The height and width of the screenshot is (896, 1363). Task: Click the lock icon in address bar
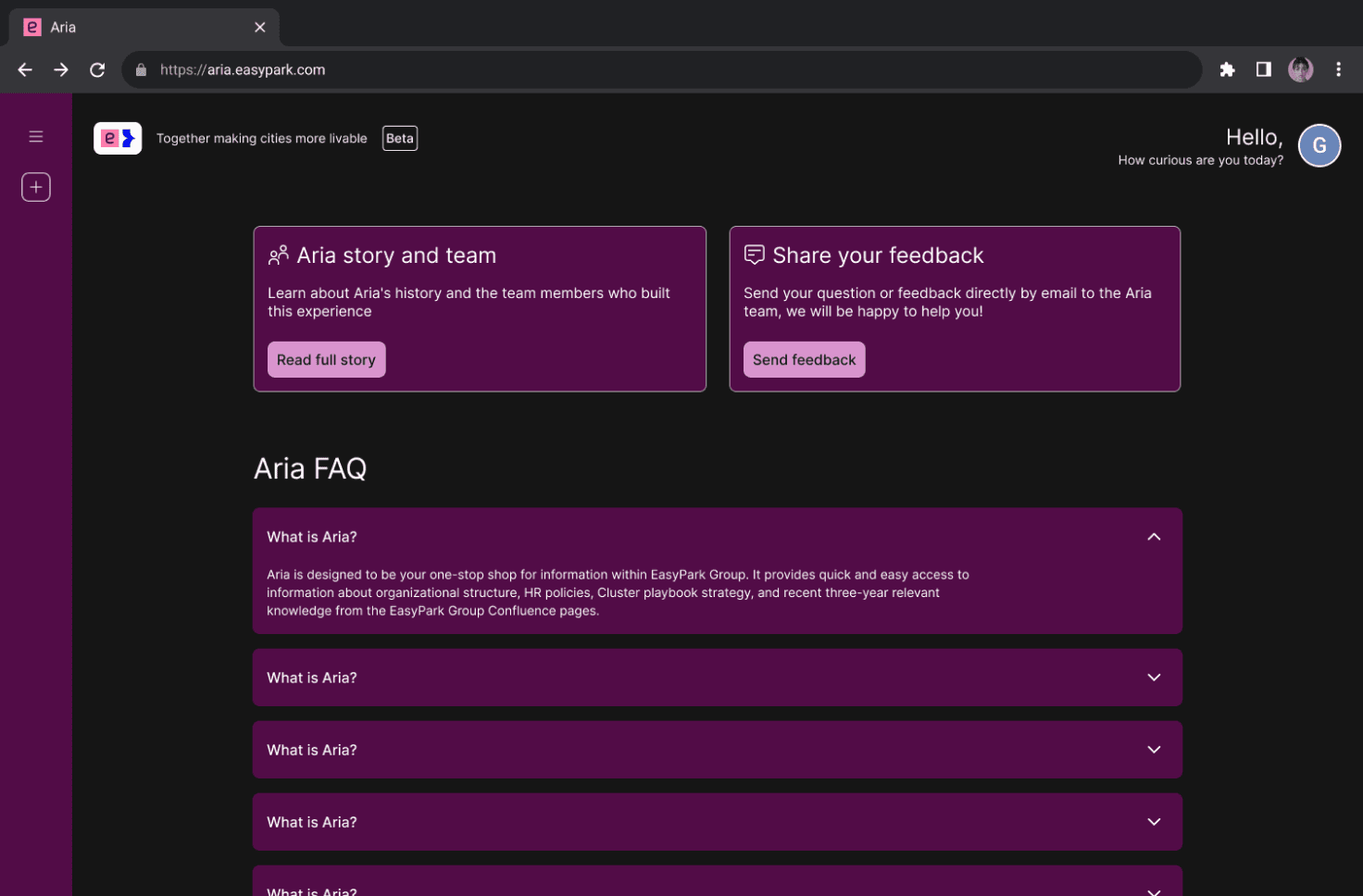[x=141, y=69]
